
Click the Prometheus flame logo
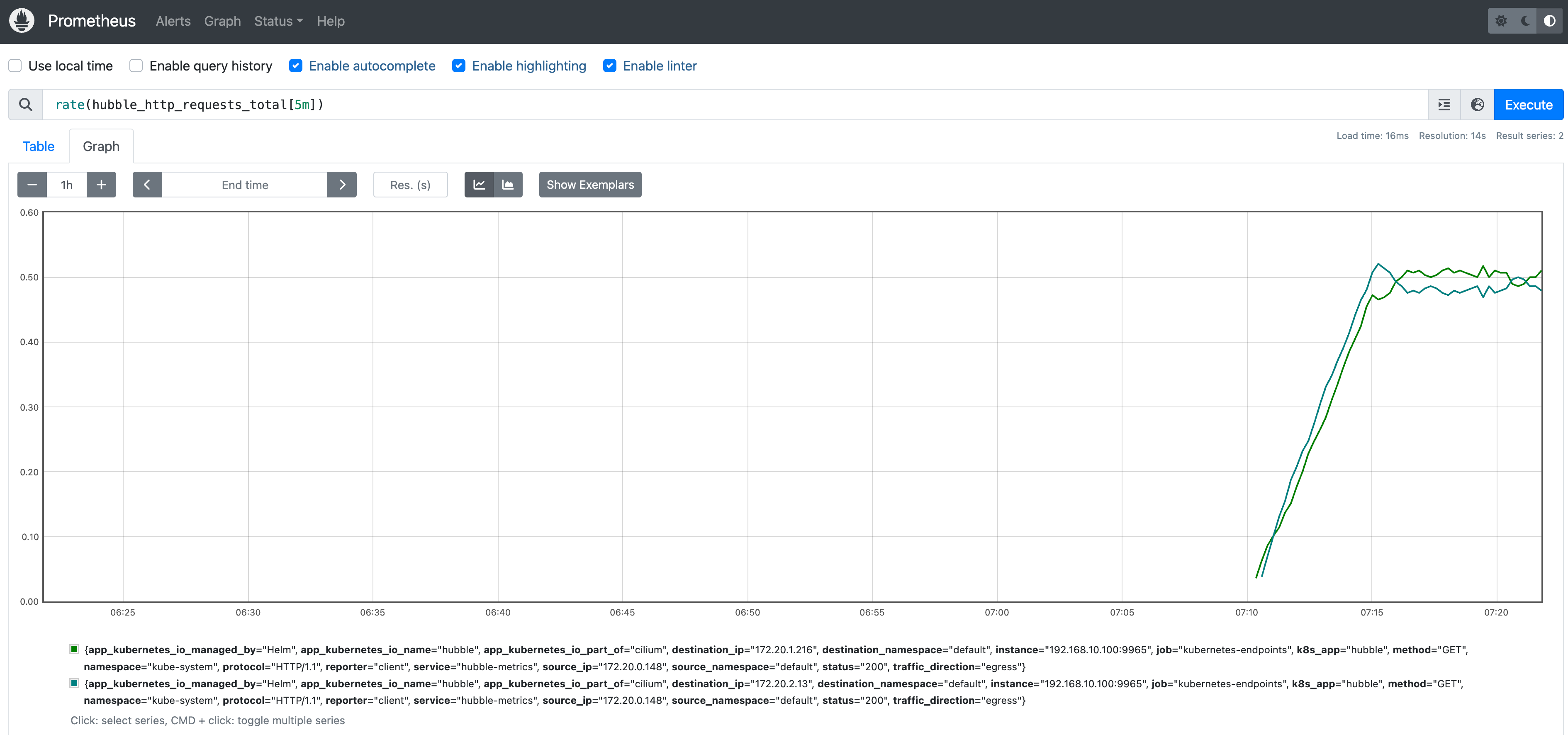(x=22, y=21)
